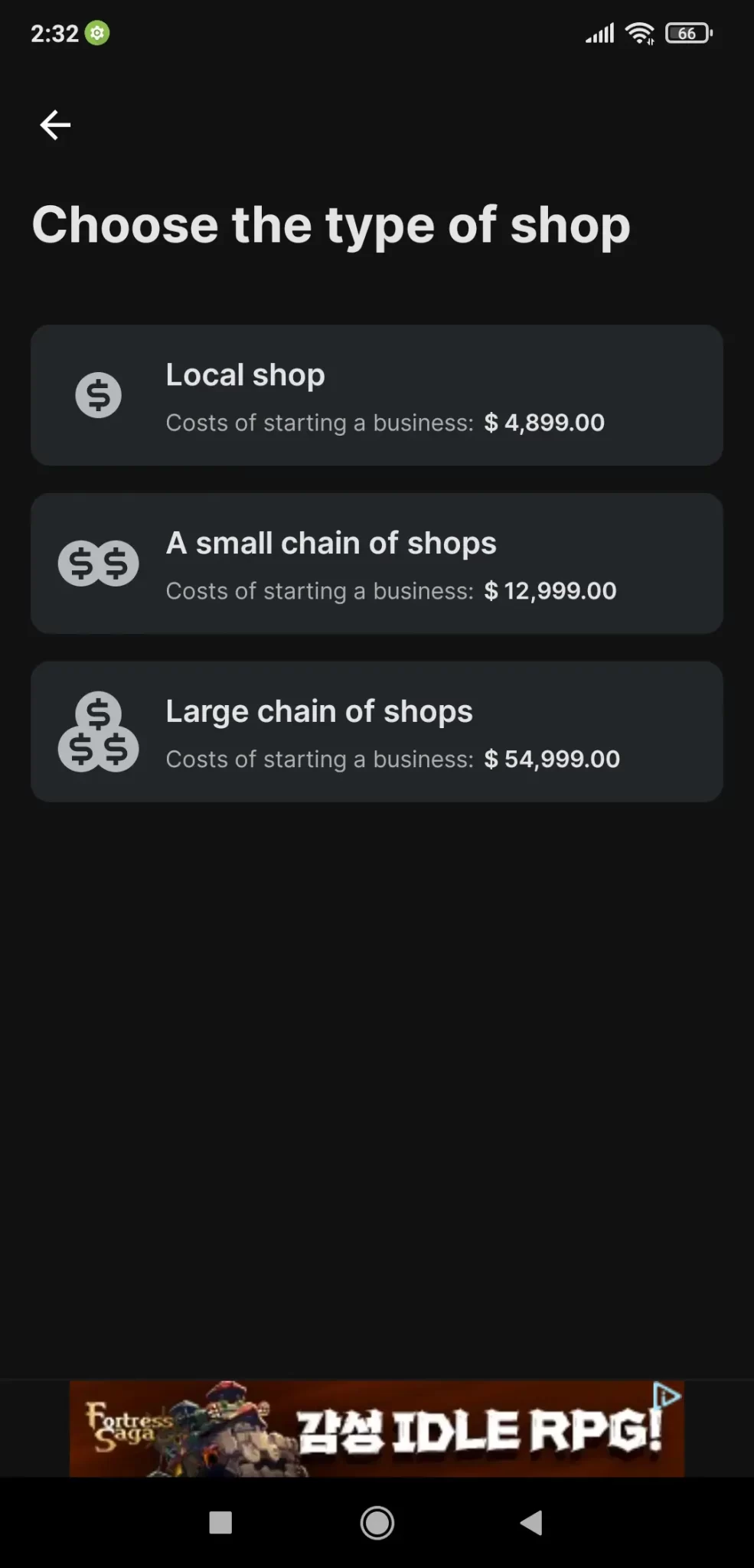Tap the cellular signal strength icon
Viewport: 754px width, 1568px height.
click(x=600, y=34)
